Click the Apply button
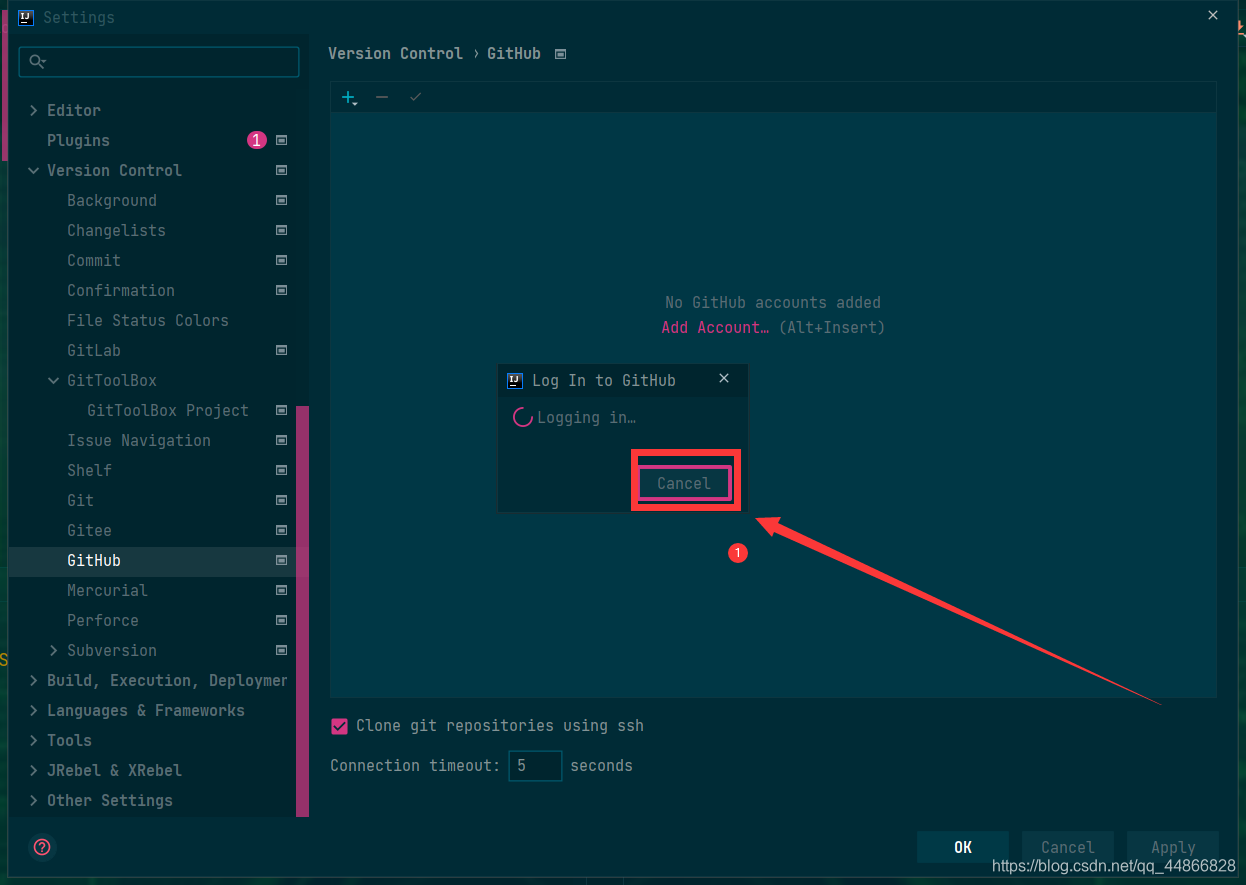The image size is (1246, 885). [1173, 847]
